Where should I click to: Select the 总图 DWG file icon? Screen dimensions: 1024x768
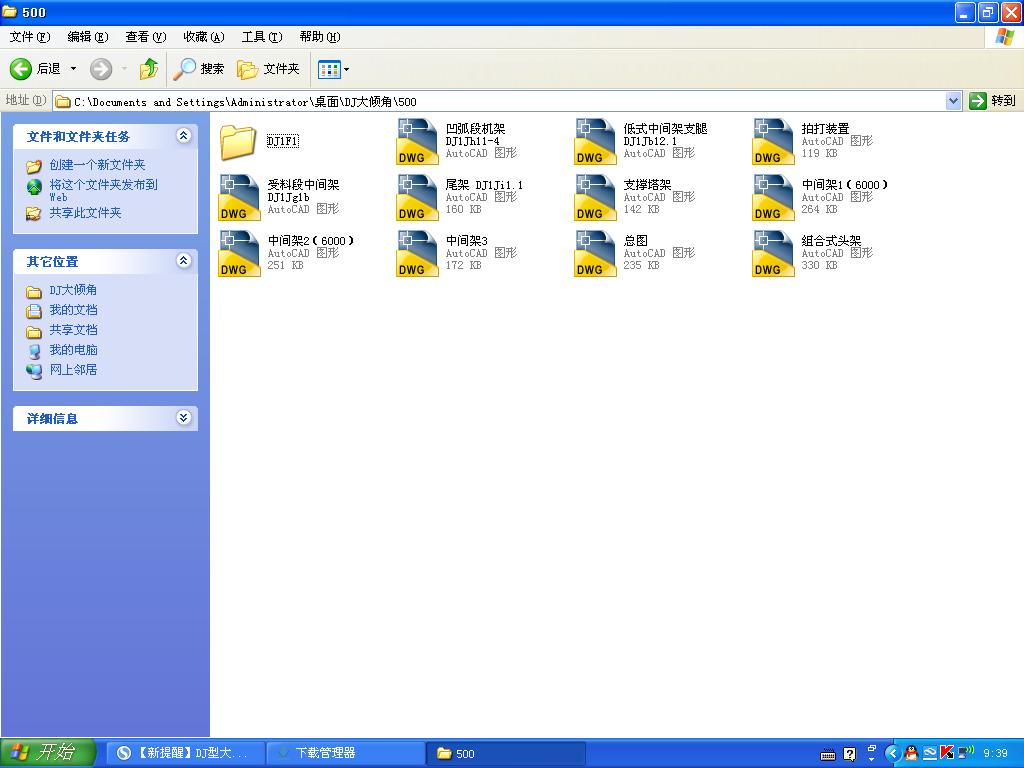coord(595,253)
